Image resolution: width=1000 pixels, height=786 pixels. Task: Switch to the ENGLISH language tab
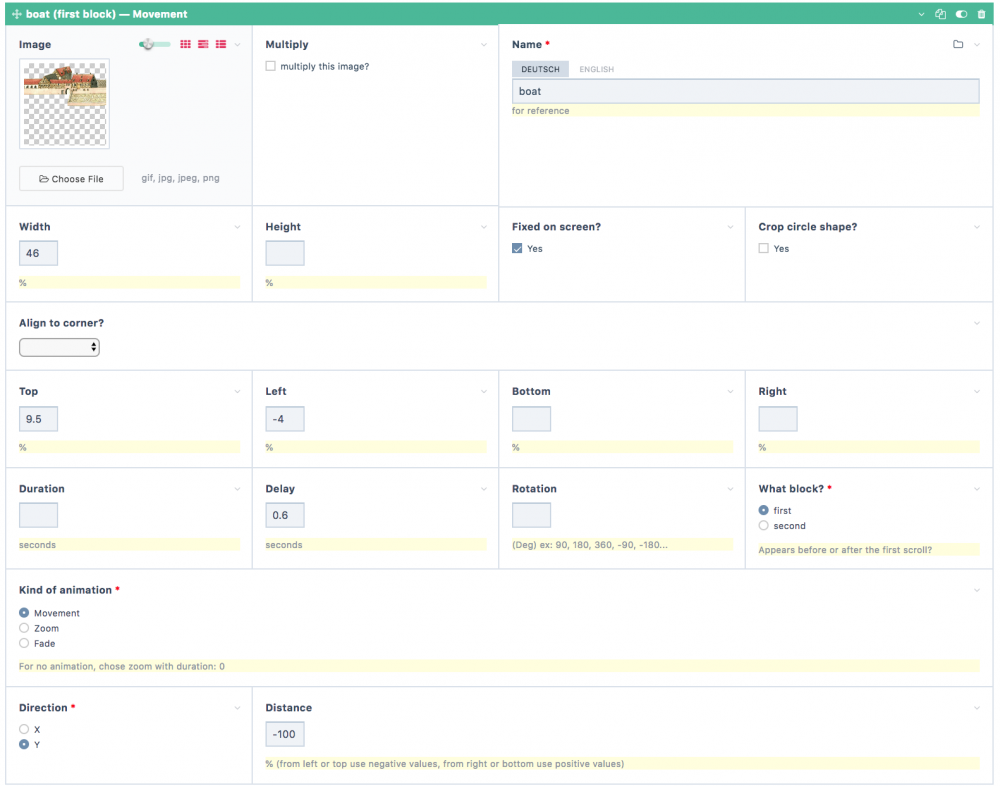pos(596,69)
